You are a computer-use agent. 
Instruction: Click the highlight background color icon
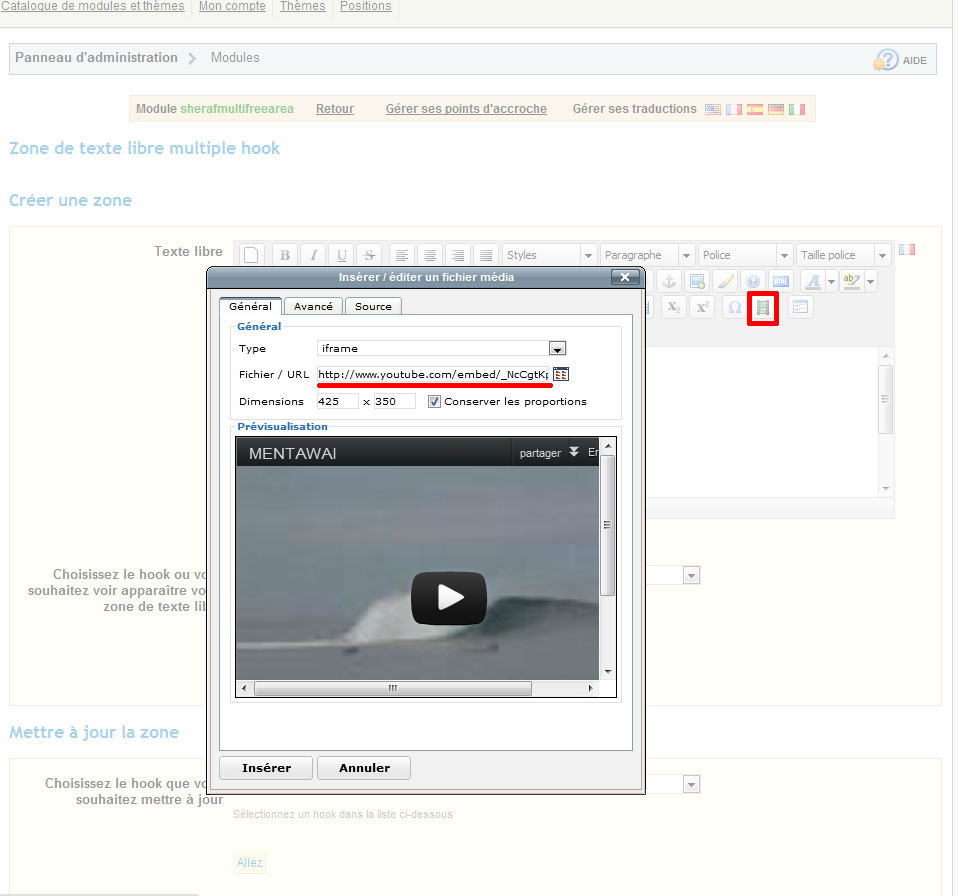852,281
